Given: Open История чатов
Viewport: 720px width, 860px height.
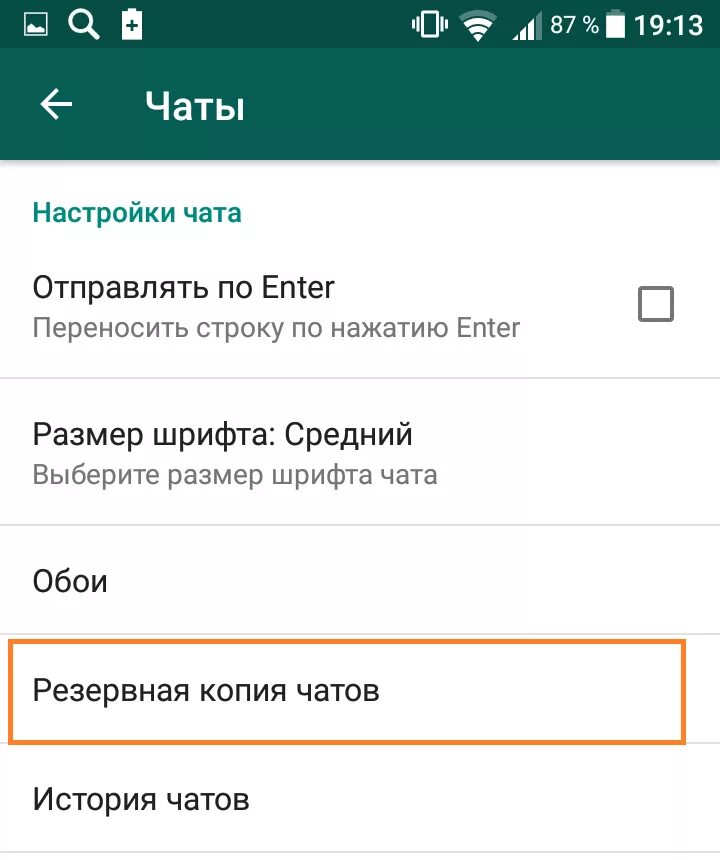Looking at the screenshot, I should tap(360, 800).
